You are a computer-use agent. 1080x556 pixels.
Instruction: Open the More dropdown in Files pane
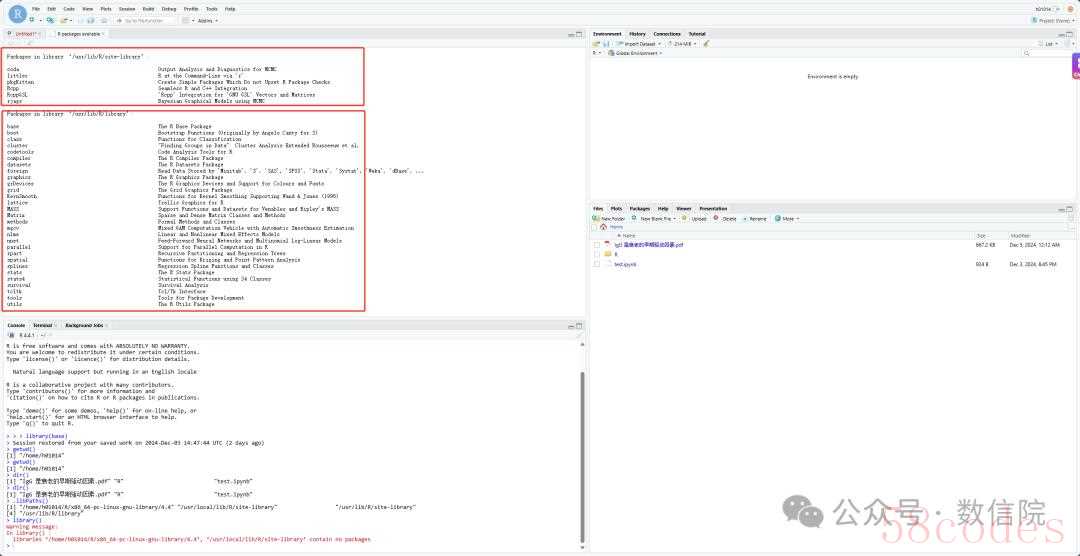point(788,218)
